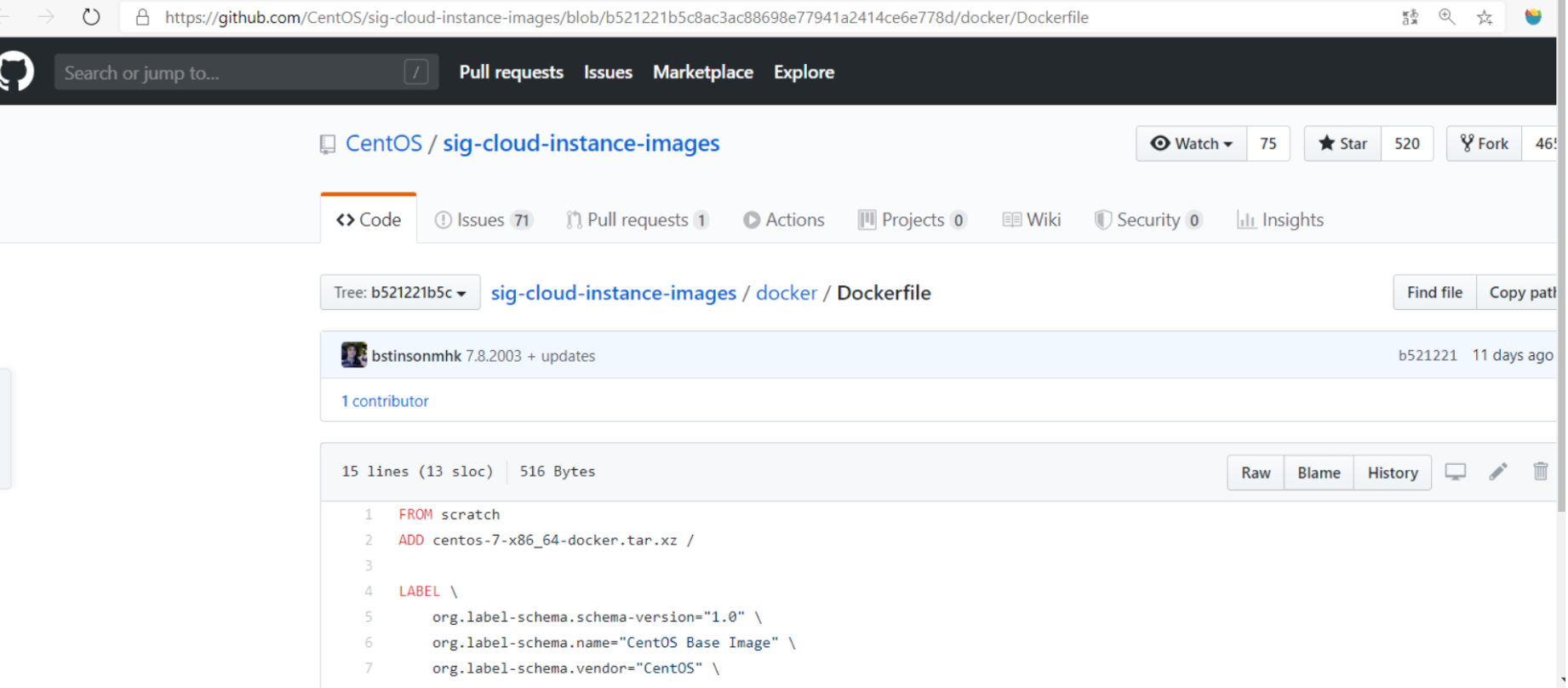Open the site lock security icon
This screenshot has width=1568, height=688.
pos(143,17)
